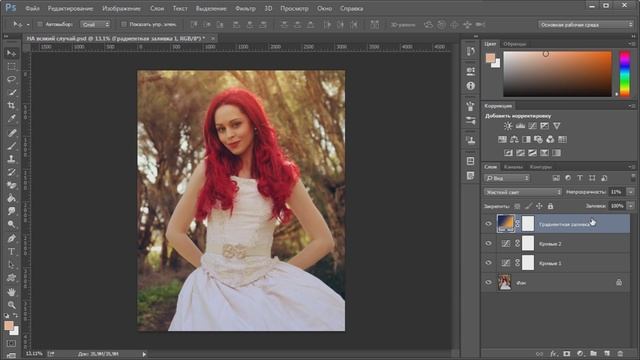Add layer mask from Layers panel bottom

[x=567, y=353]
